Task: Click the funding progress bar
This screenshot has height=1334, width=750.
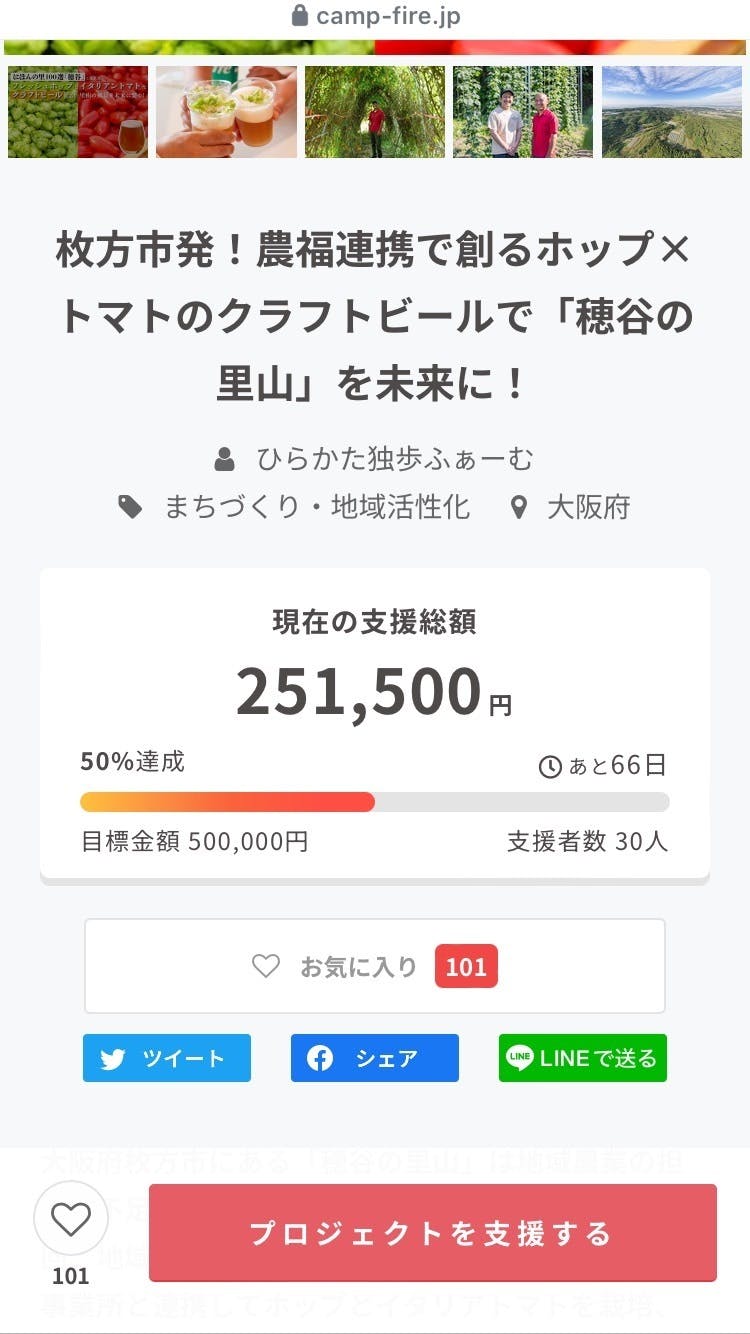Action: coord(375,802)
